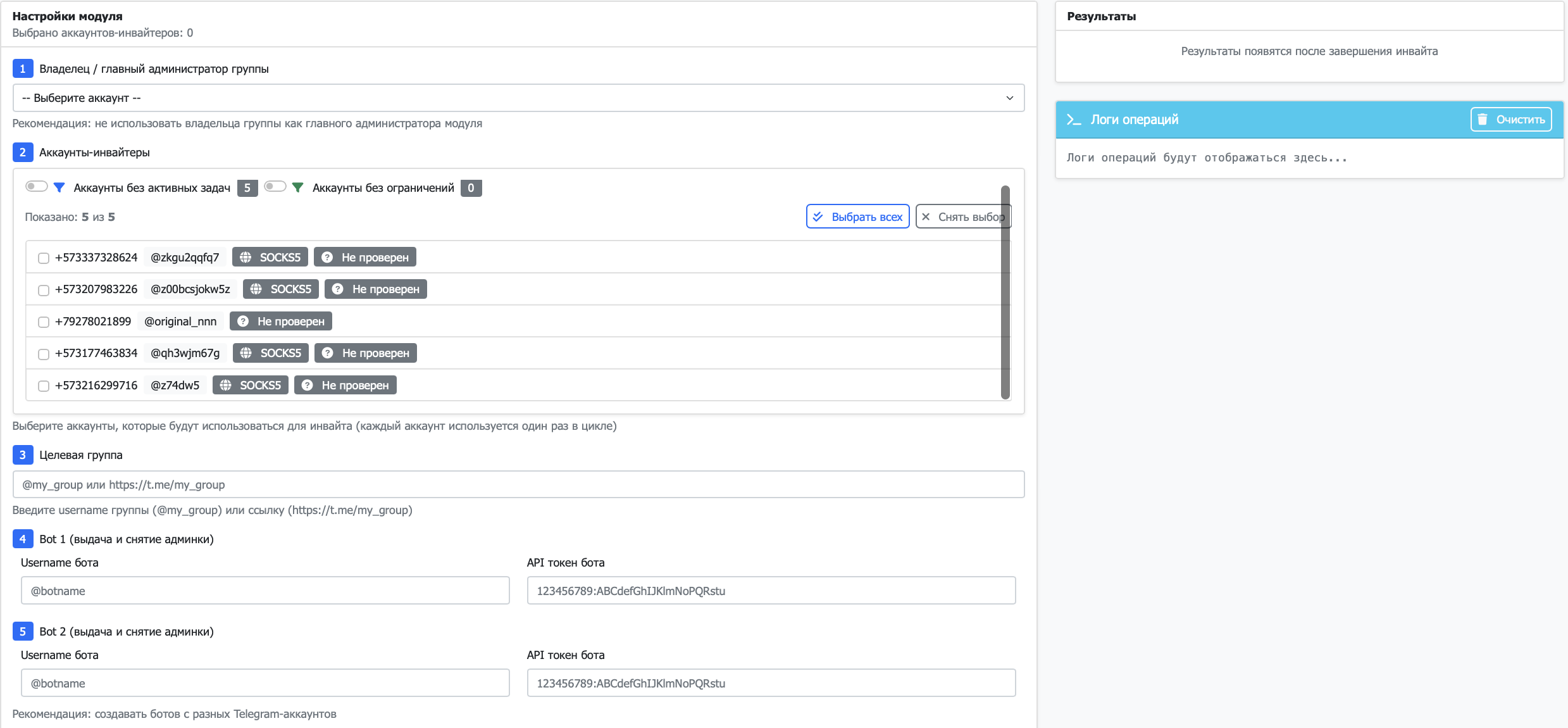Click globe icon on @z74dw5 SOCKS5 badge

(225, 385)
